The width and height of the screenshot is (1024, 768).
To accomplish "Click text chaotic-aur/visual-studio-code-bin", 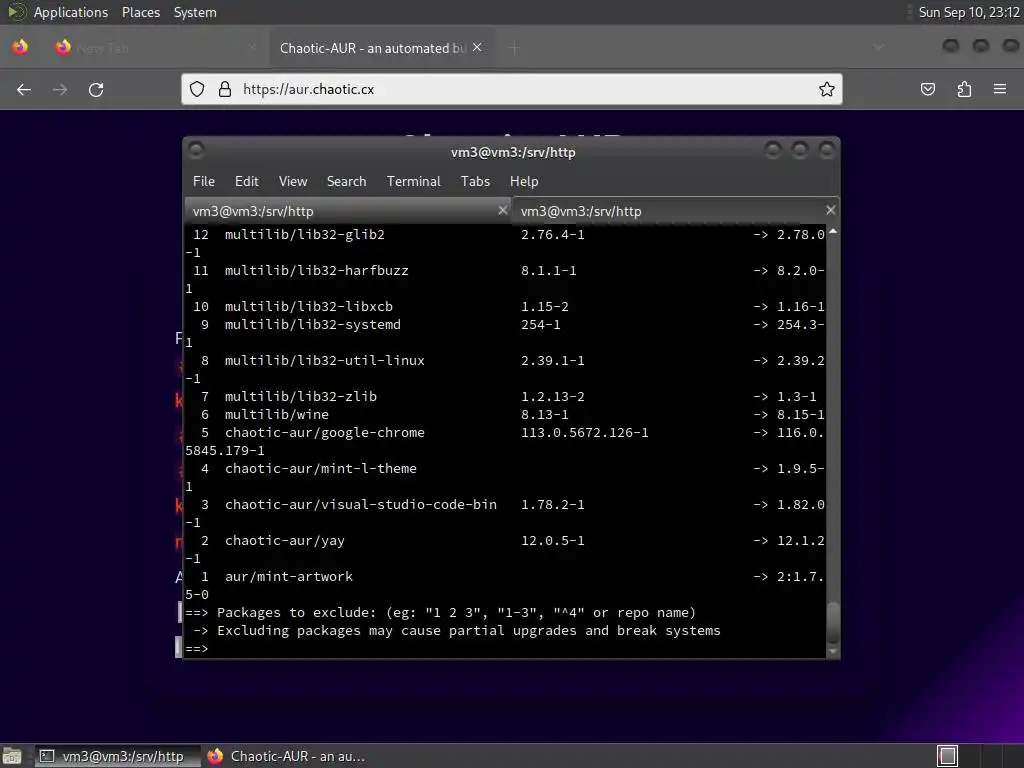I will (x=360, y=504).
